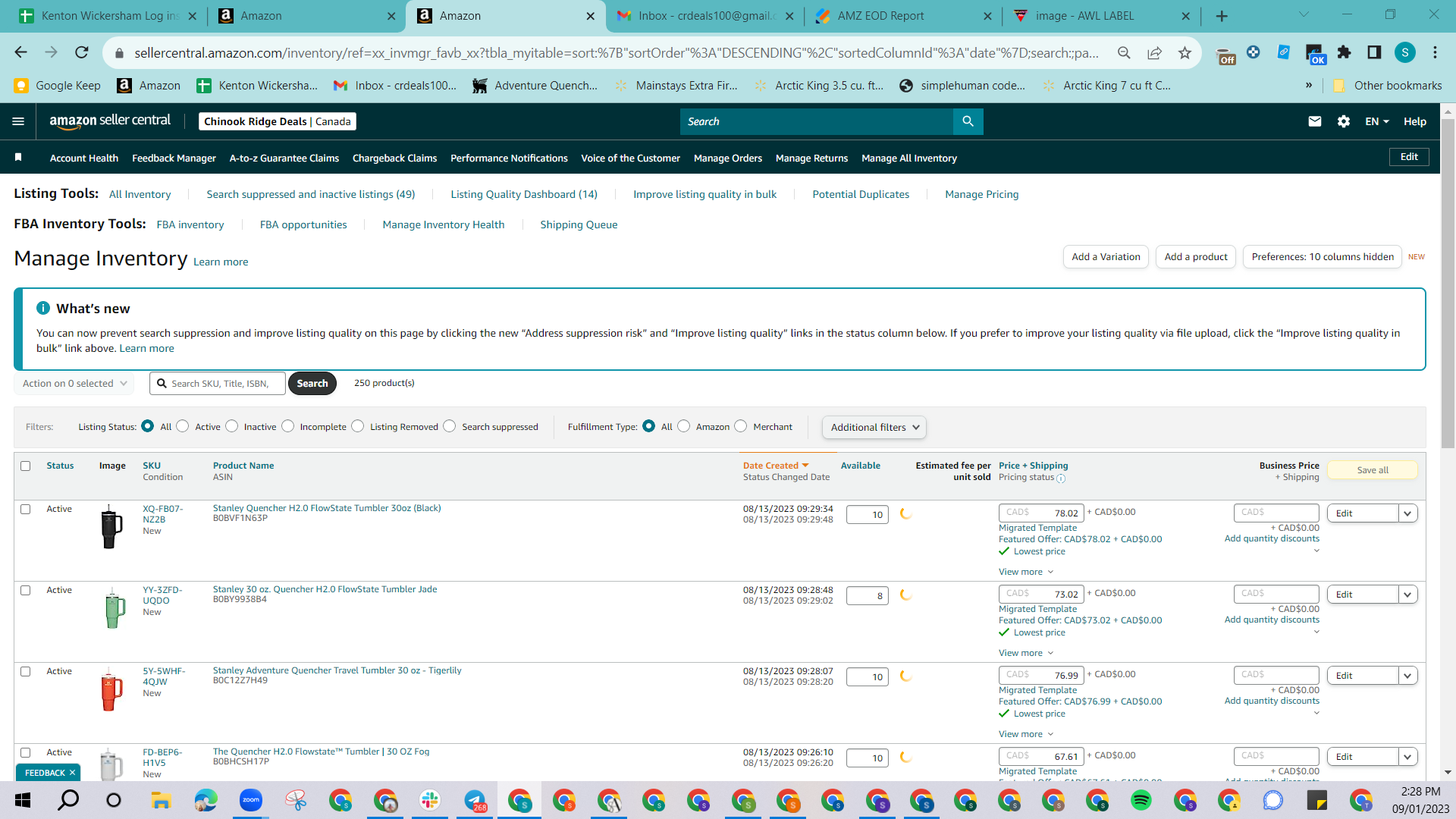Viewport: 1456px width, 819px height.
Task: Choose the Active listing status radio
Action: tap(183, 426)
